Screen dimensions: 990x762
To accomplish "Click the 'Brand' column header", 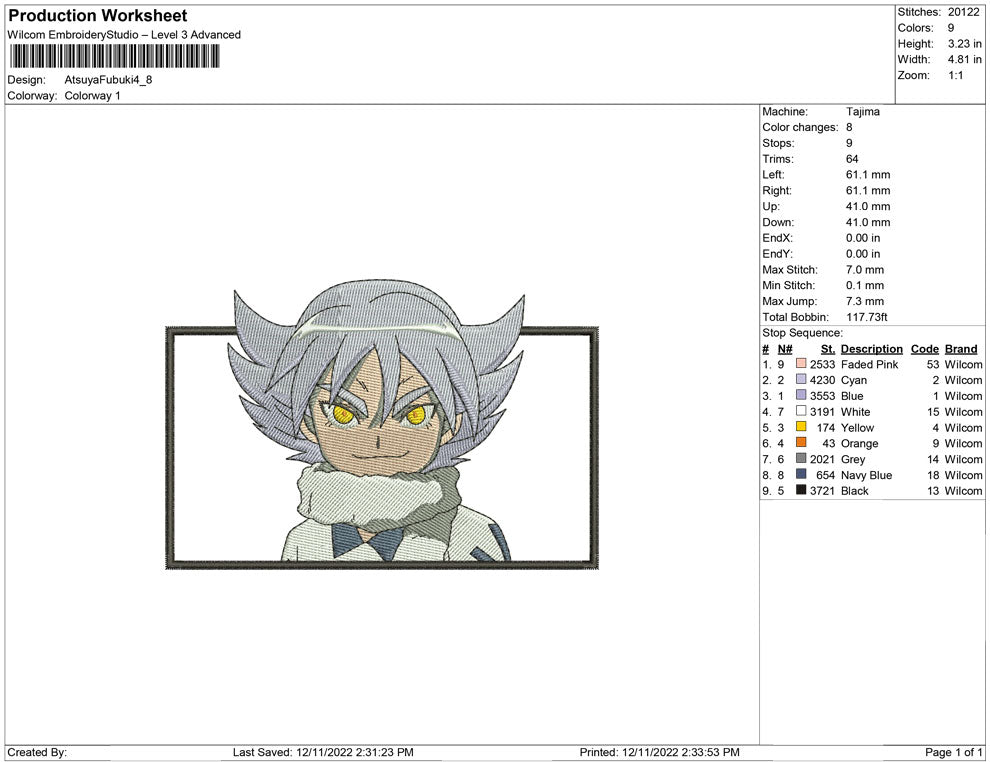I will pyautogui.click(x=961, y=349).
